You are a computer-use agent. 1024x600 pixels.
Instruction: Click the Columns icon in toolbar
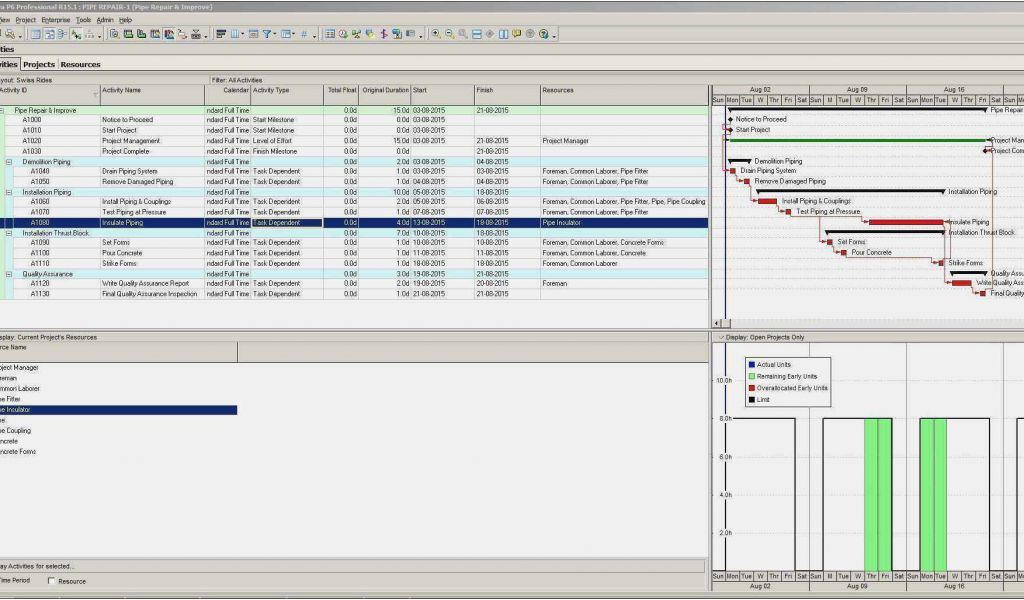236,34
